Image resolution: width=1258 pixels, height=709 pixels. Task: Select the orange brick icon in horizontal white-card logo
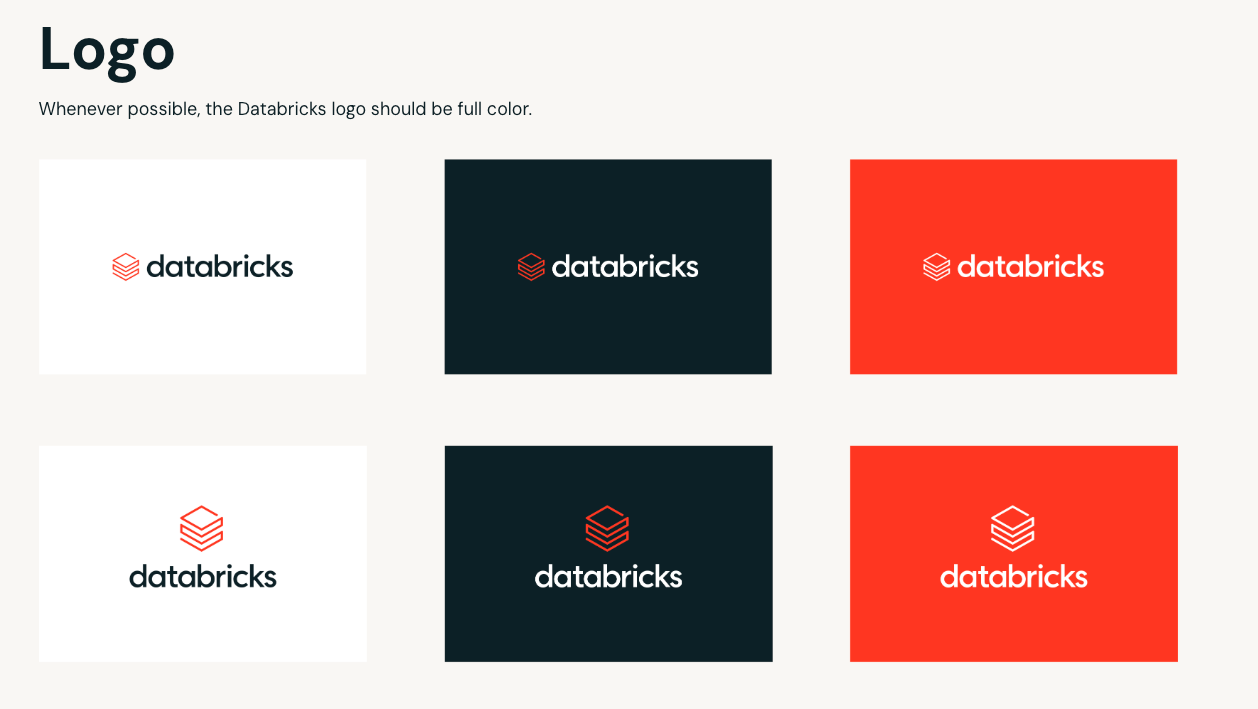(125, 267)
